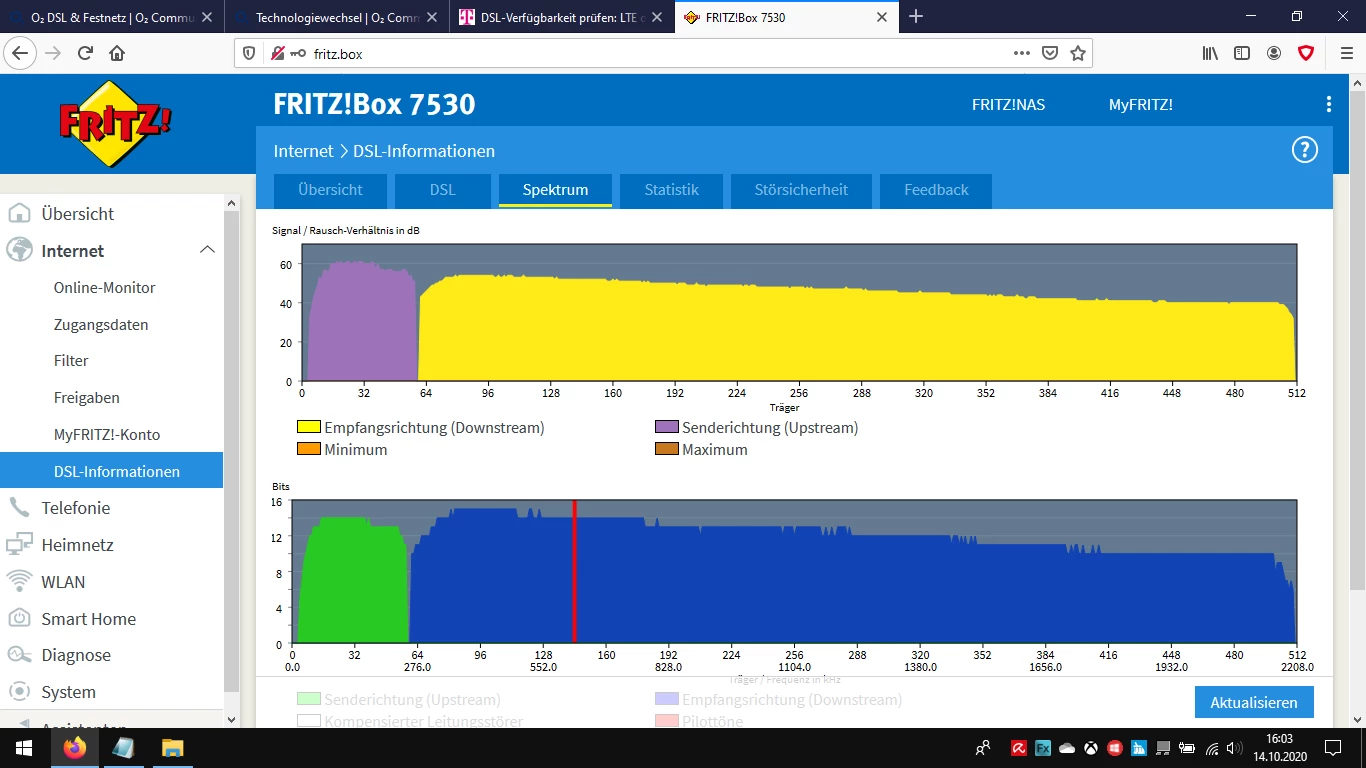This screenshot has height=768, width=1366.
Task: Save page to Pocket
Action: click(x=1050, y=54)
